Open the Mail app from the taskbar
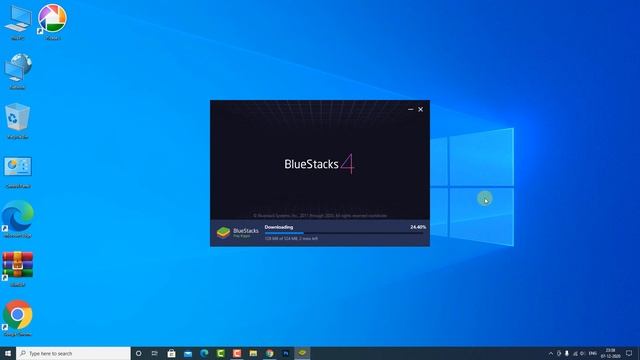This screenshot has height=360, width=640. click(x=188, y=353)
